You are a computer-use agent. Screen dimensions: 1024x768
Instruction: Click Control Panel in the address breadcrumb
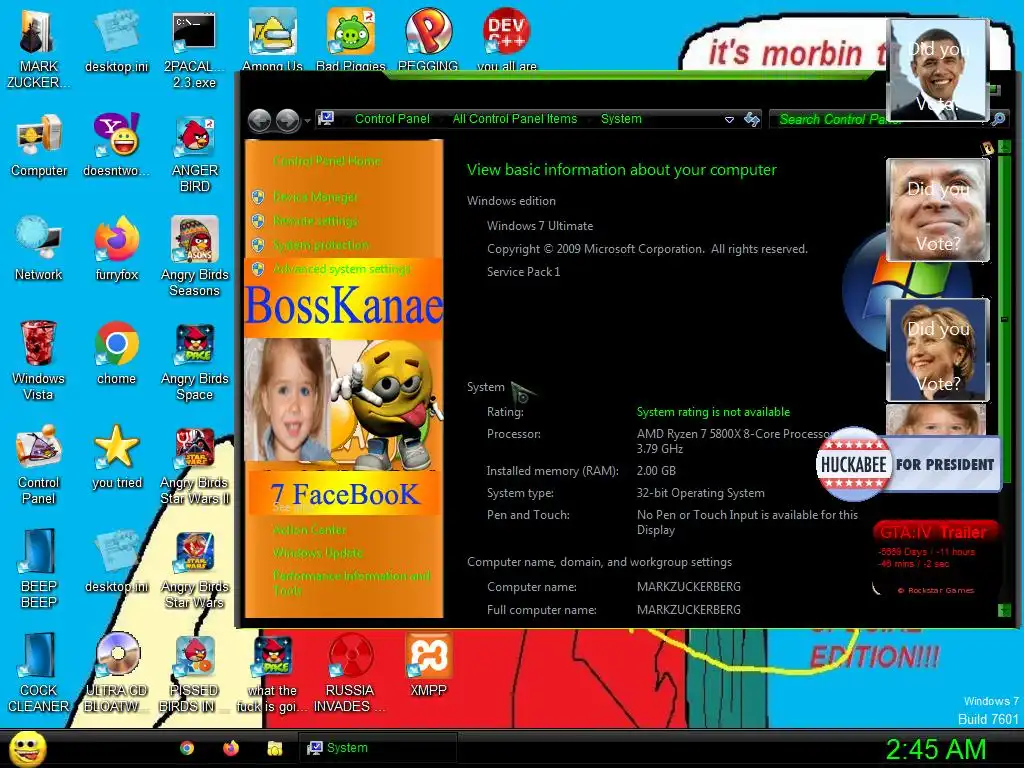(392, 119)
